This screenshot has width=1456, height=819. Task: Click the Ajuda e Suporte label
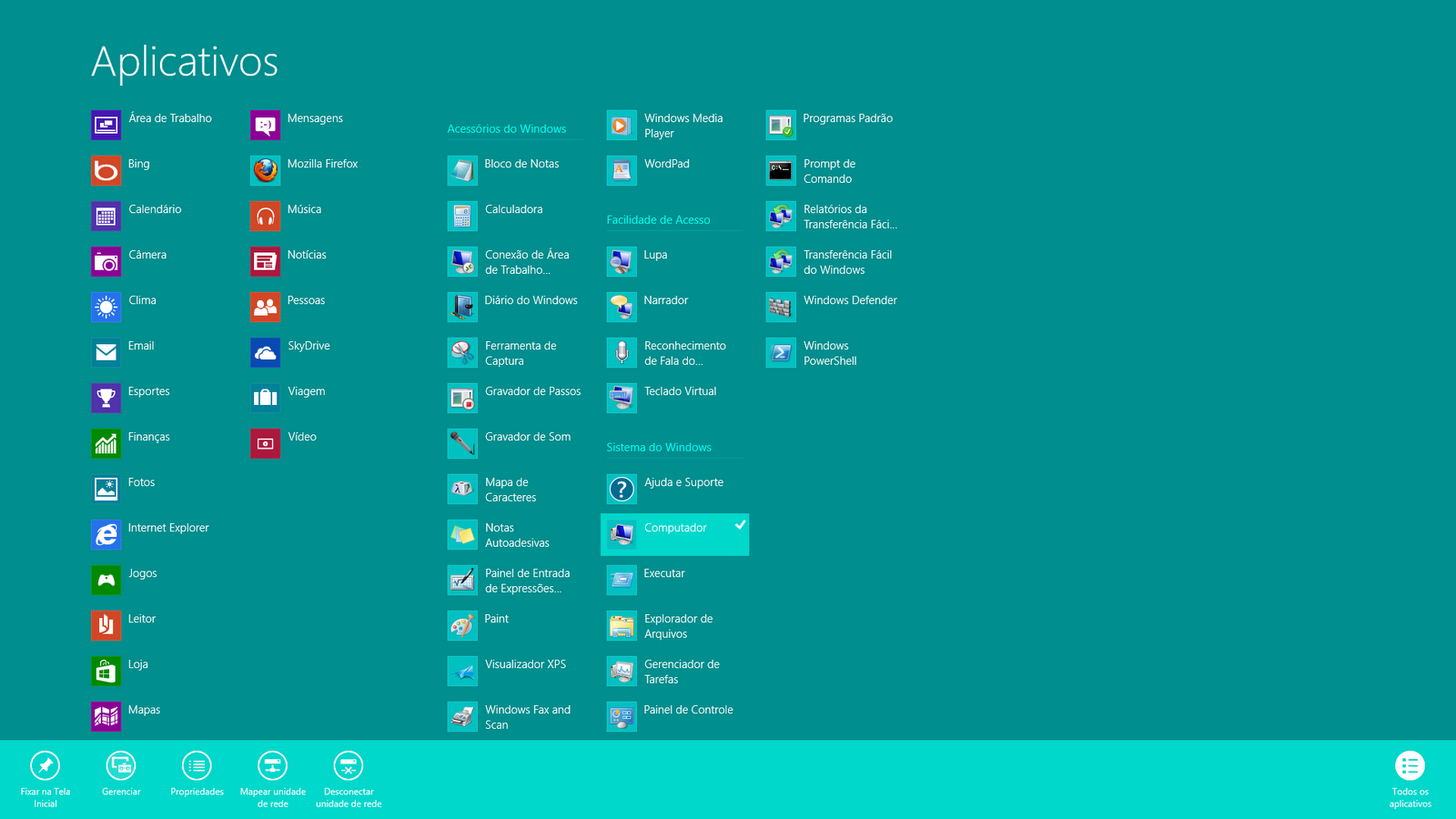[684, 482]
